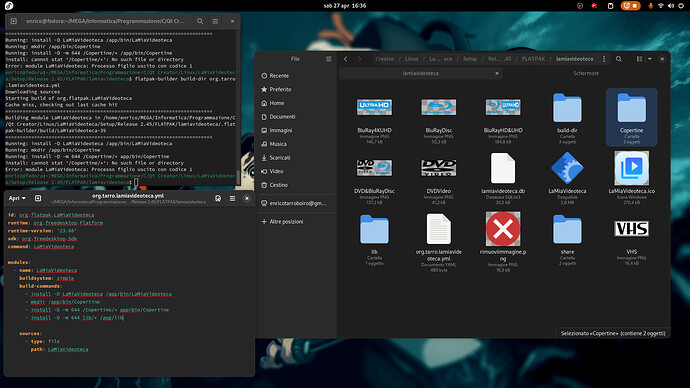The height and width of the screenshot is (388, 690).
Task: Open terminal hamburger menu
Action: coord(215,21)
